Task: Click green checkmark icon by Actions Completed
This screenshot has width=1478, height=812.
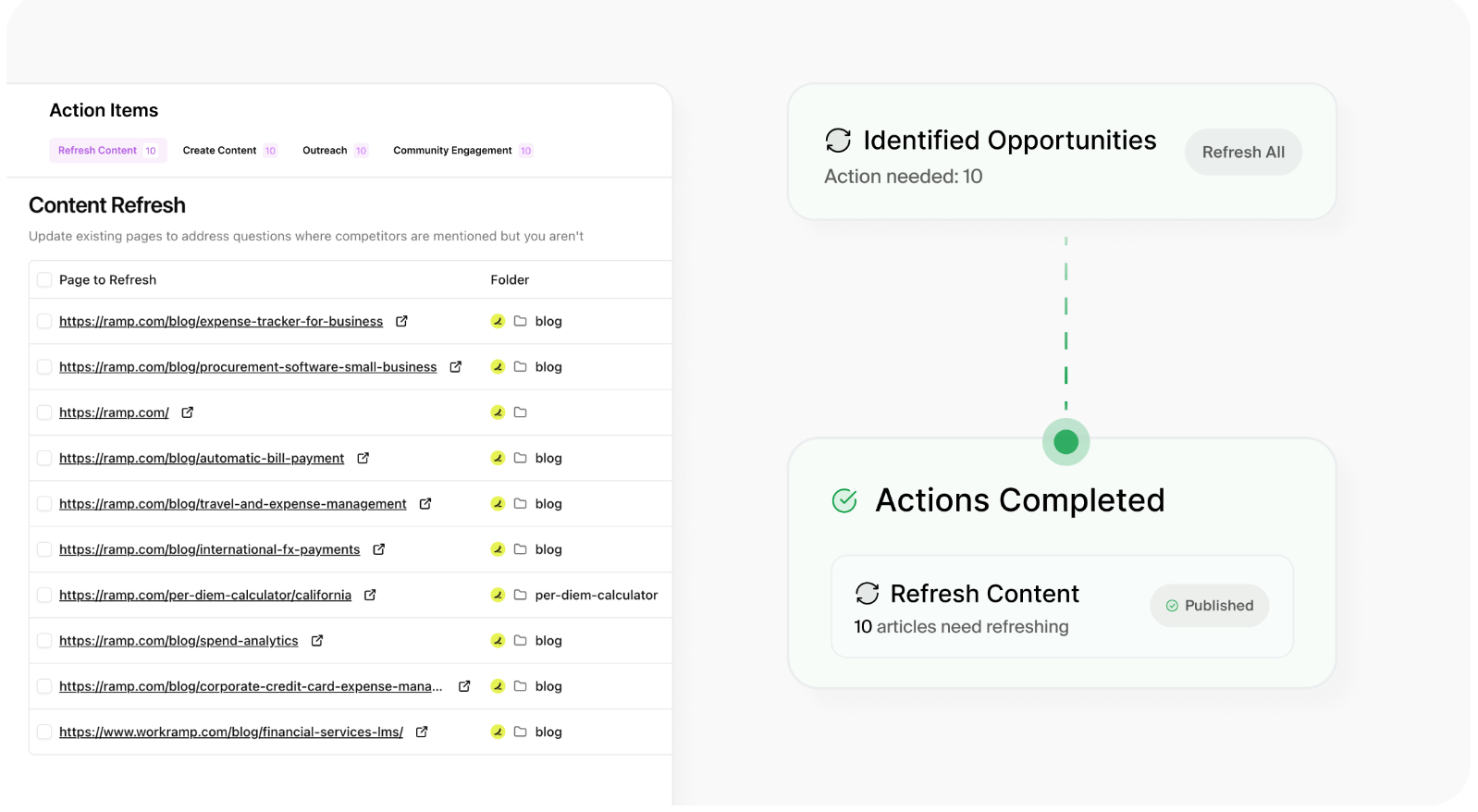Action: [844, 500]
